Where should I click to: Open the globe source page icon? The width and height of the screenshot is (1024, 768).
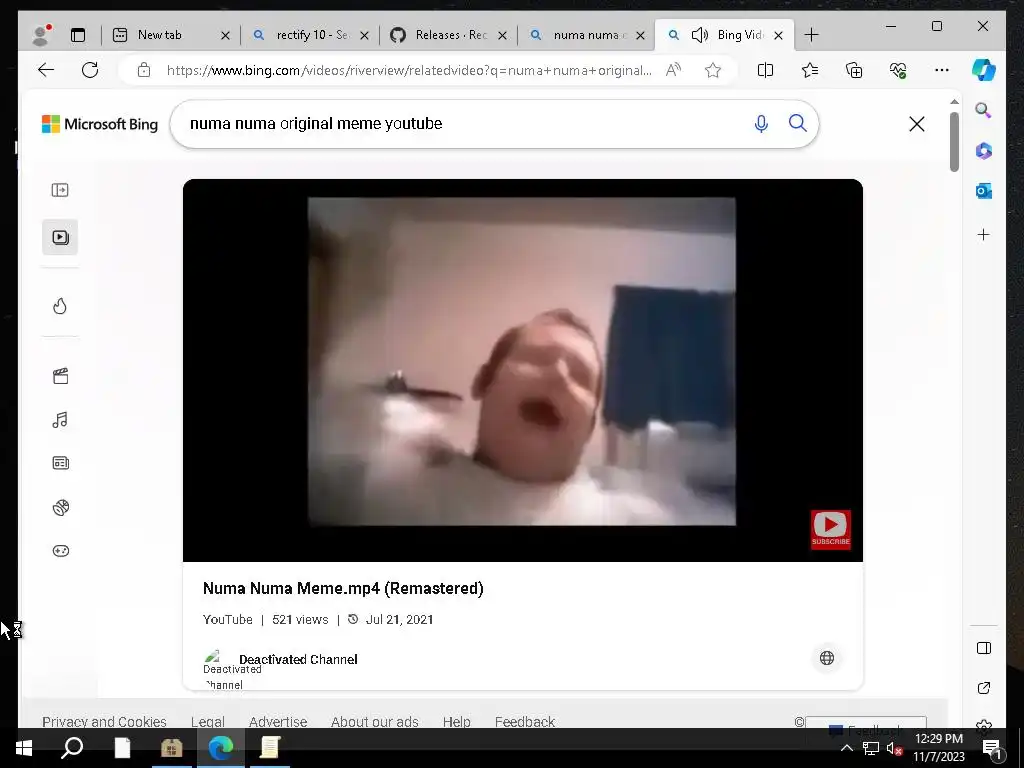point(827,658)
